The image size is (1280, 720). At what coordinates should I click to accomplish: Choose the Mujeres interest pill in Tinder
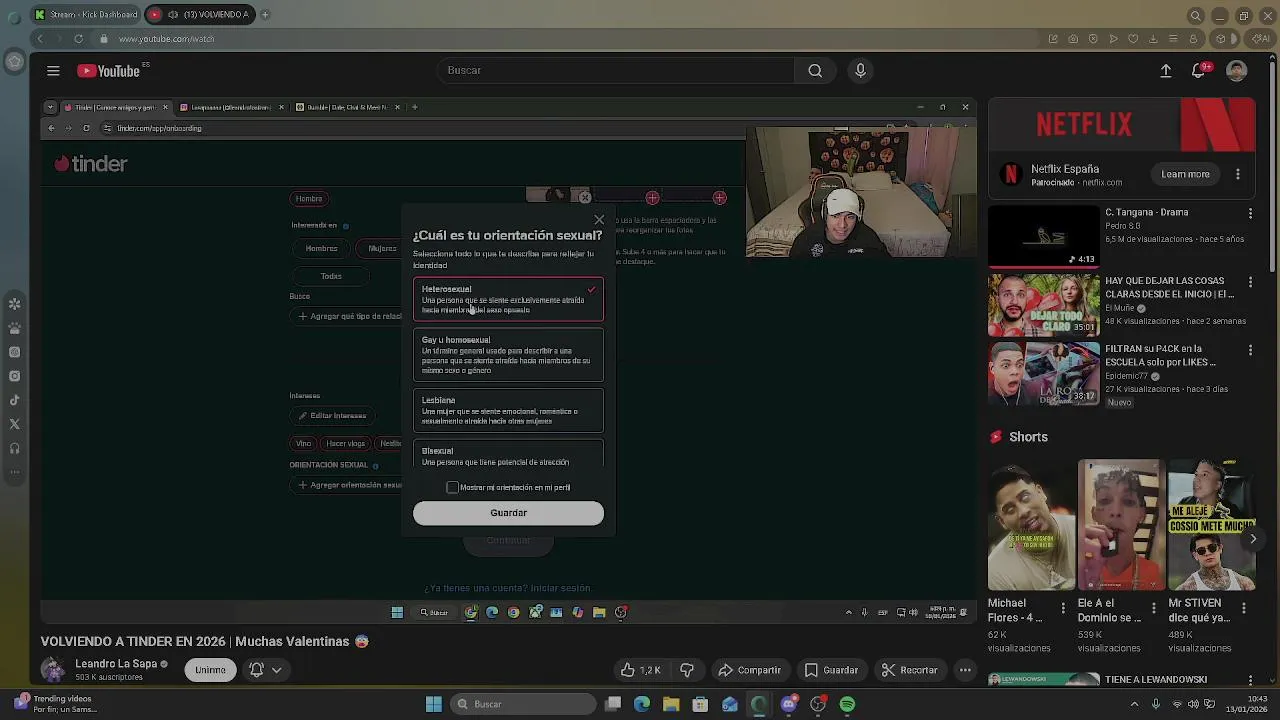[x=380, y=248]
